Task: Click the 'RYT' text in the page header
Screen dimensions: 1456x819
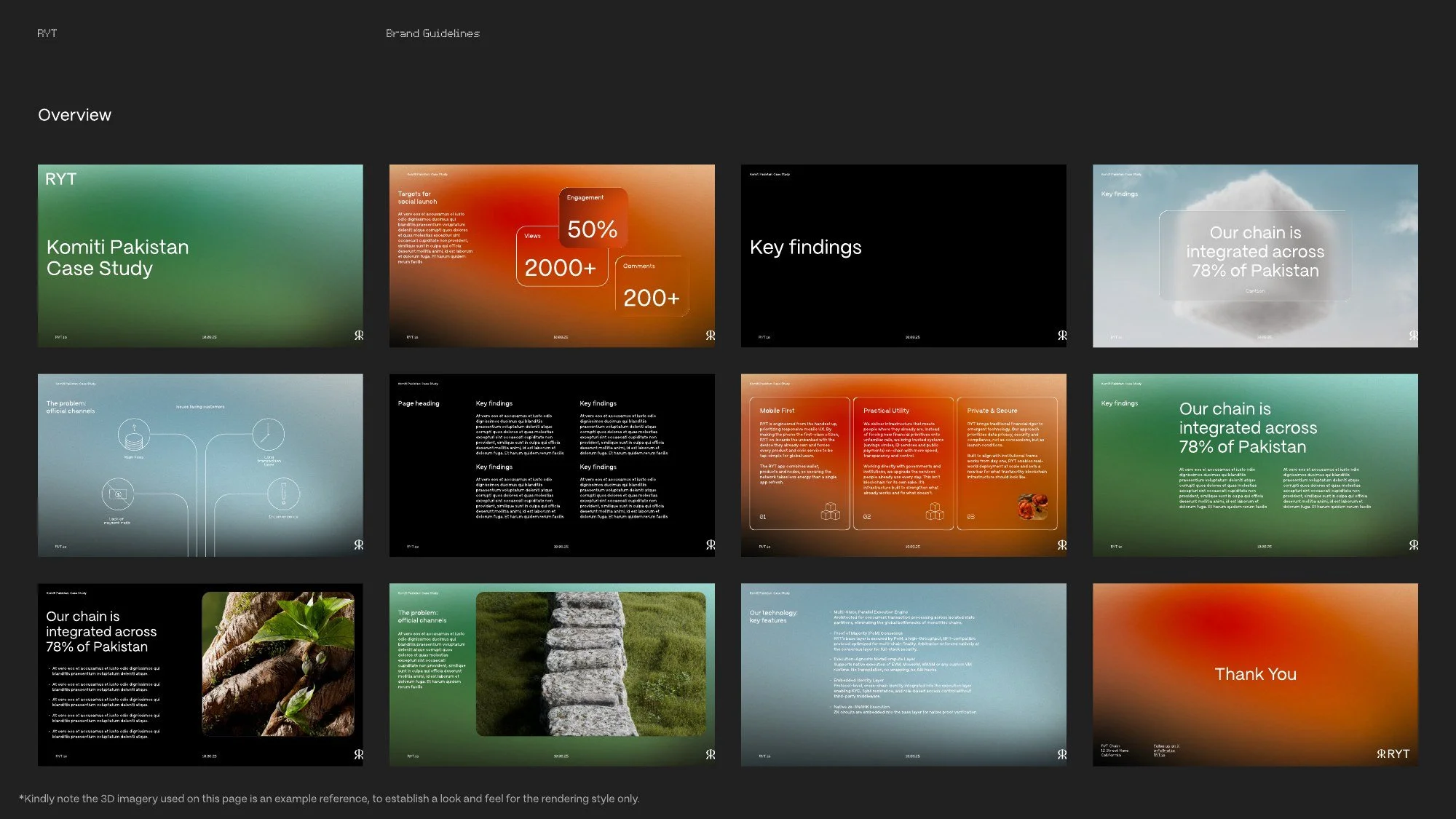Action: tap(47, 33)
